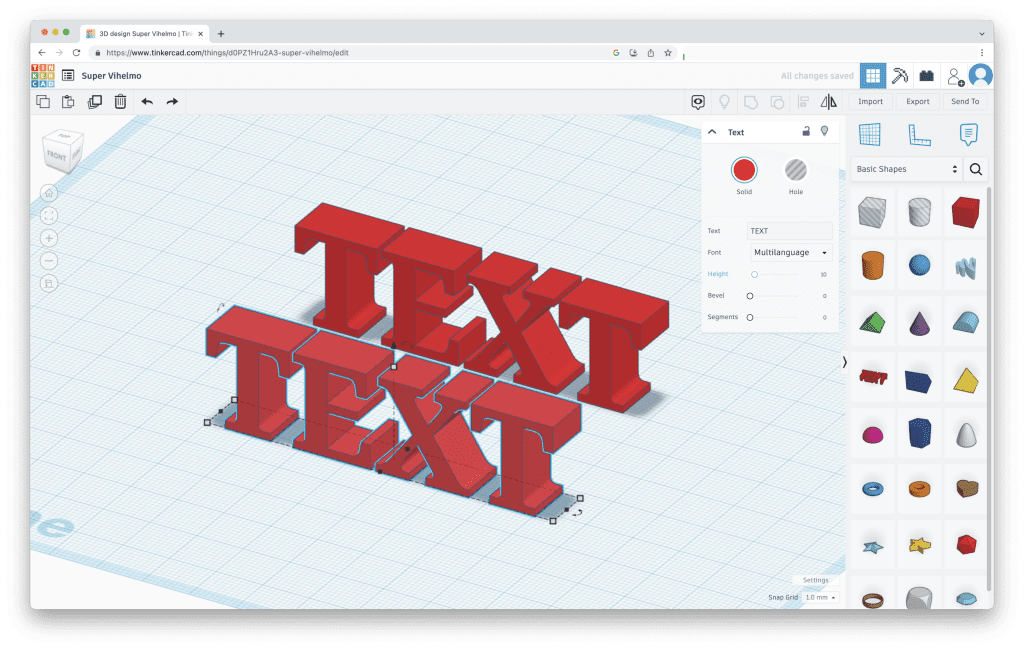Click the Bevel slider handle

coord(750,296)
